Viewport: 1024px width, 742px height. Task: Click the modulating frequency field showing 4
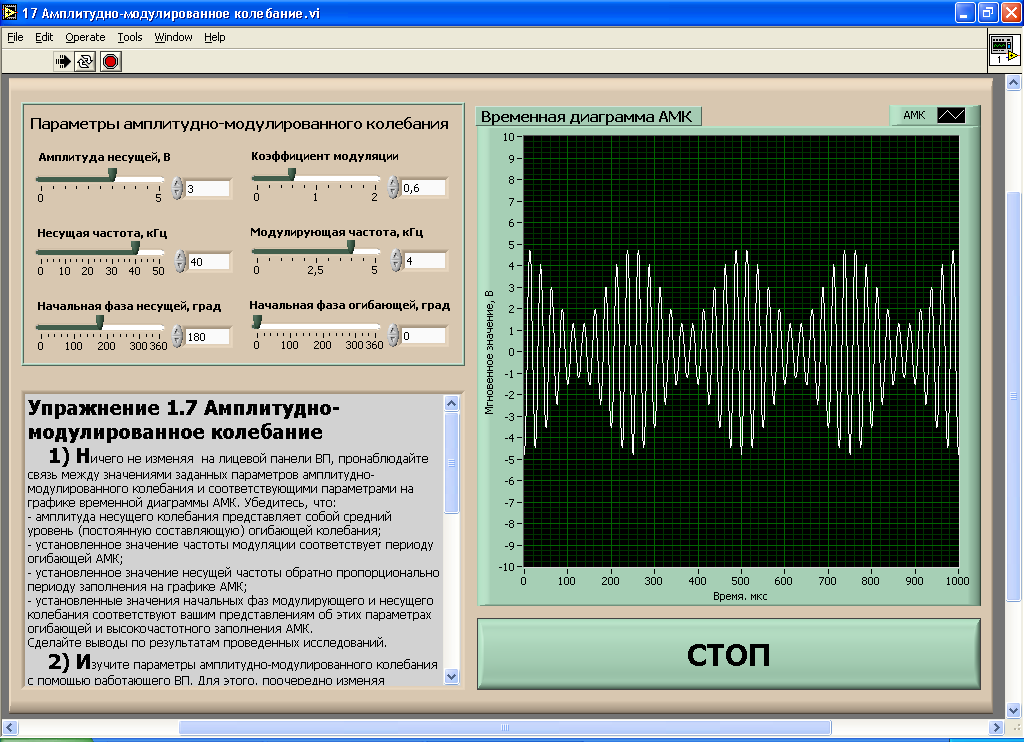[425, 261]
